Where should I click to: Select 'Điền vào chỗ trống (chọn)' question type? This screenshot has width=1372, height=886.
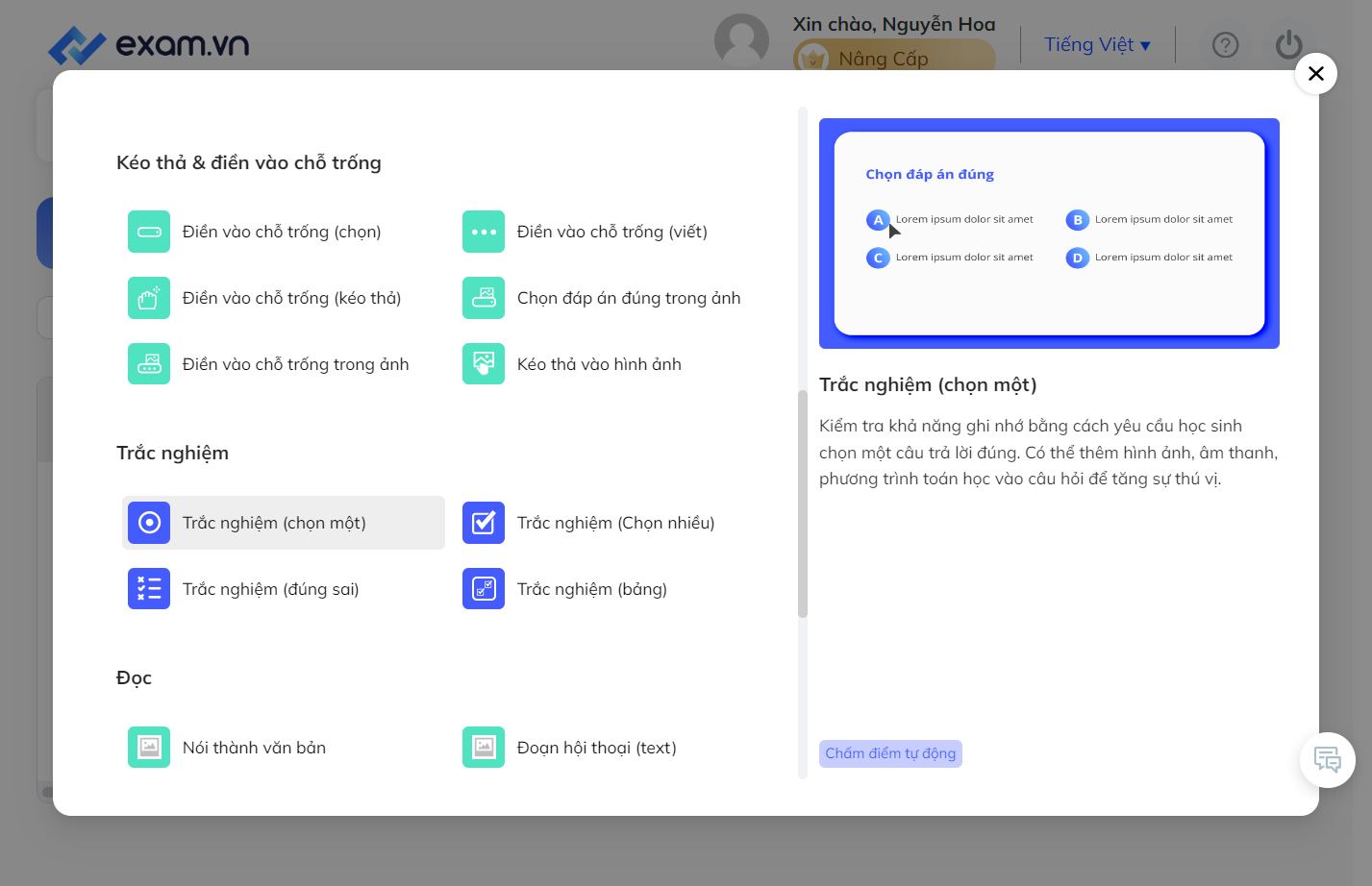pos(284,232)
